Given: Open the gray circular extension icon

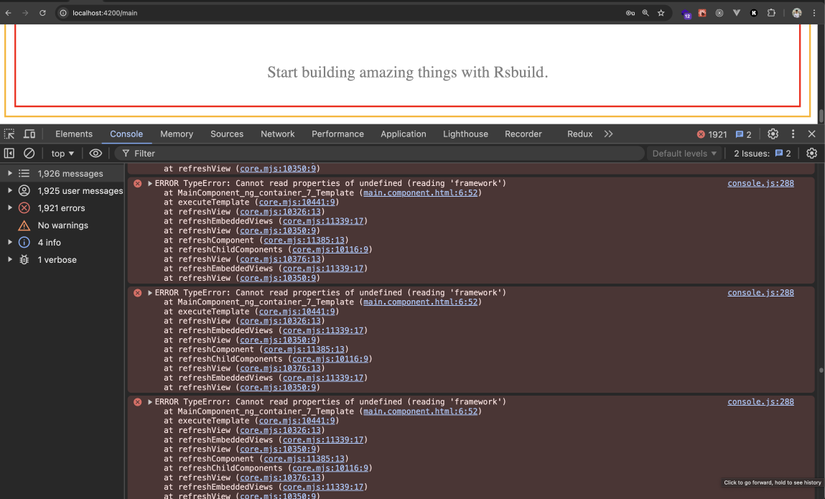Looking at the screenshot, I should (719, 13).
